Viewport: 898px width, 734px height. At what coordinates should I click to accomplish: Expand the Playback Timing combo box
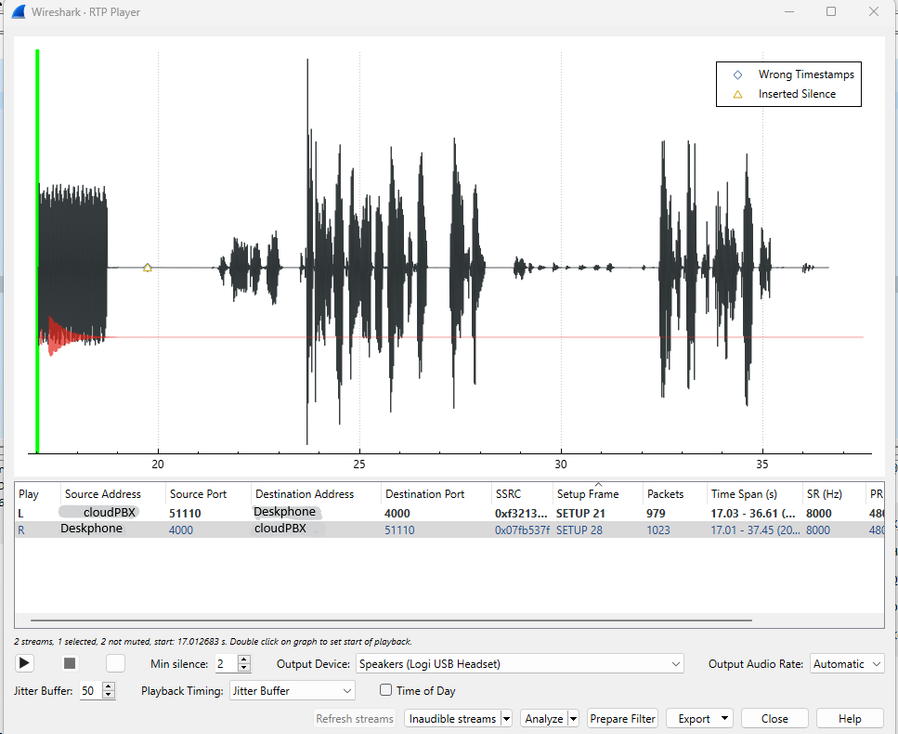pos(291,691)
